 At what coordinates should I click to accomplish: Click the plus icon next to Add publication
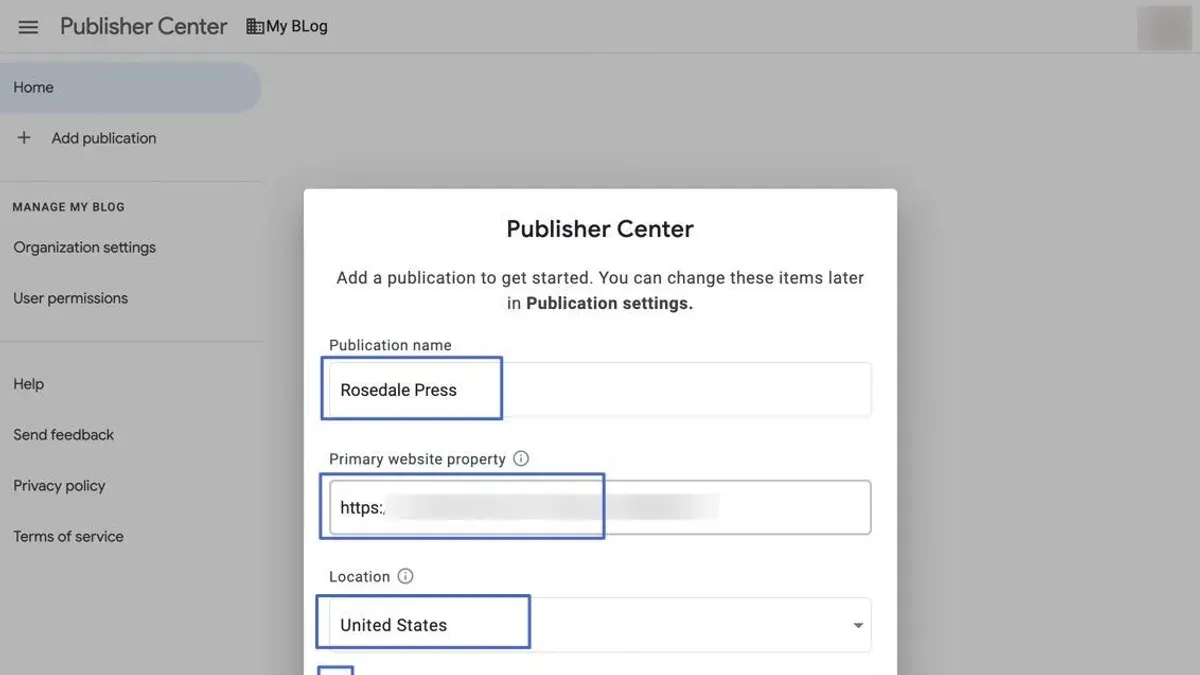(24, 138)
